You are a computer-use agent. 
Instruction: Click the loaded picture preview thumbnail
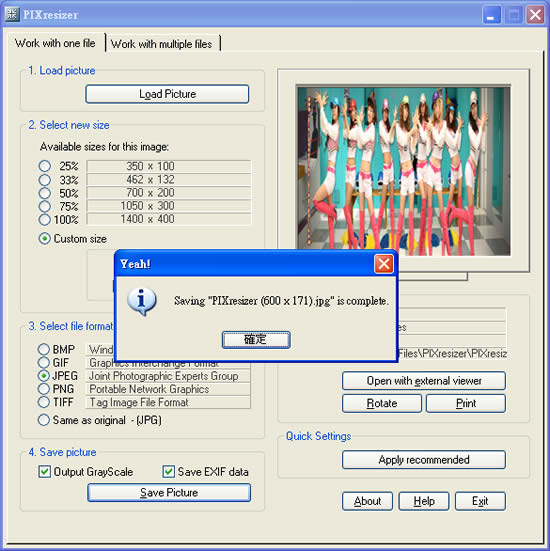pos(404,171)
